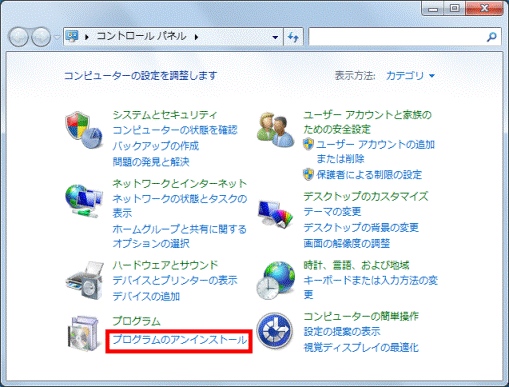This screenshot has height=387, width=509.
Task: Open the User Accounts people icon
Action: tap(275, 130)
